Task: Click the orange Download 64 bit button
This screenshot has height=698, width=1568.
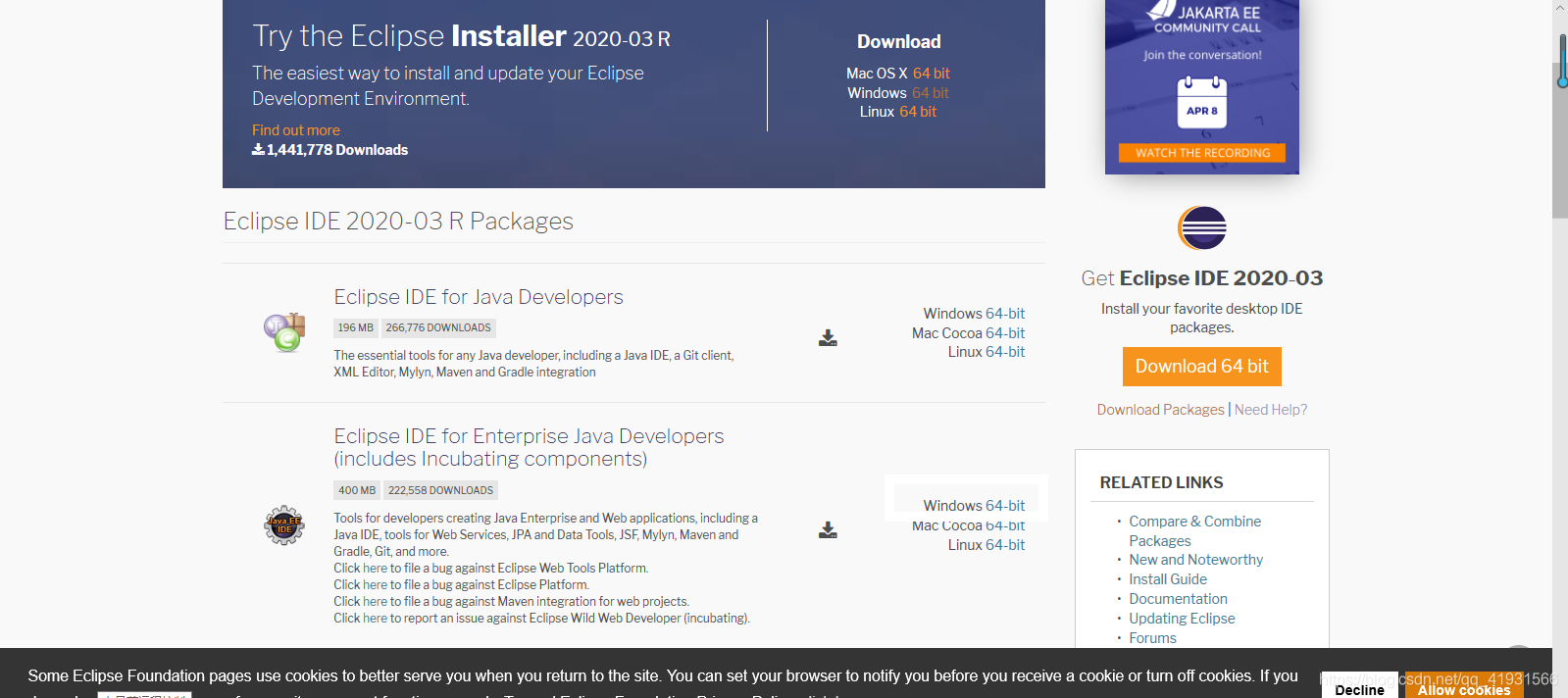Action: click(x=1202, y=367)
